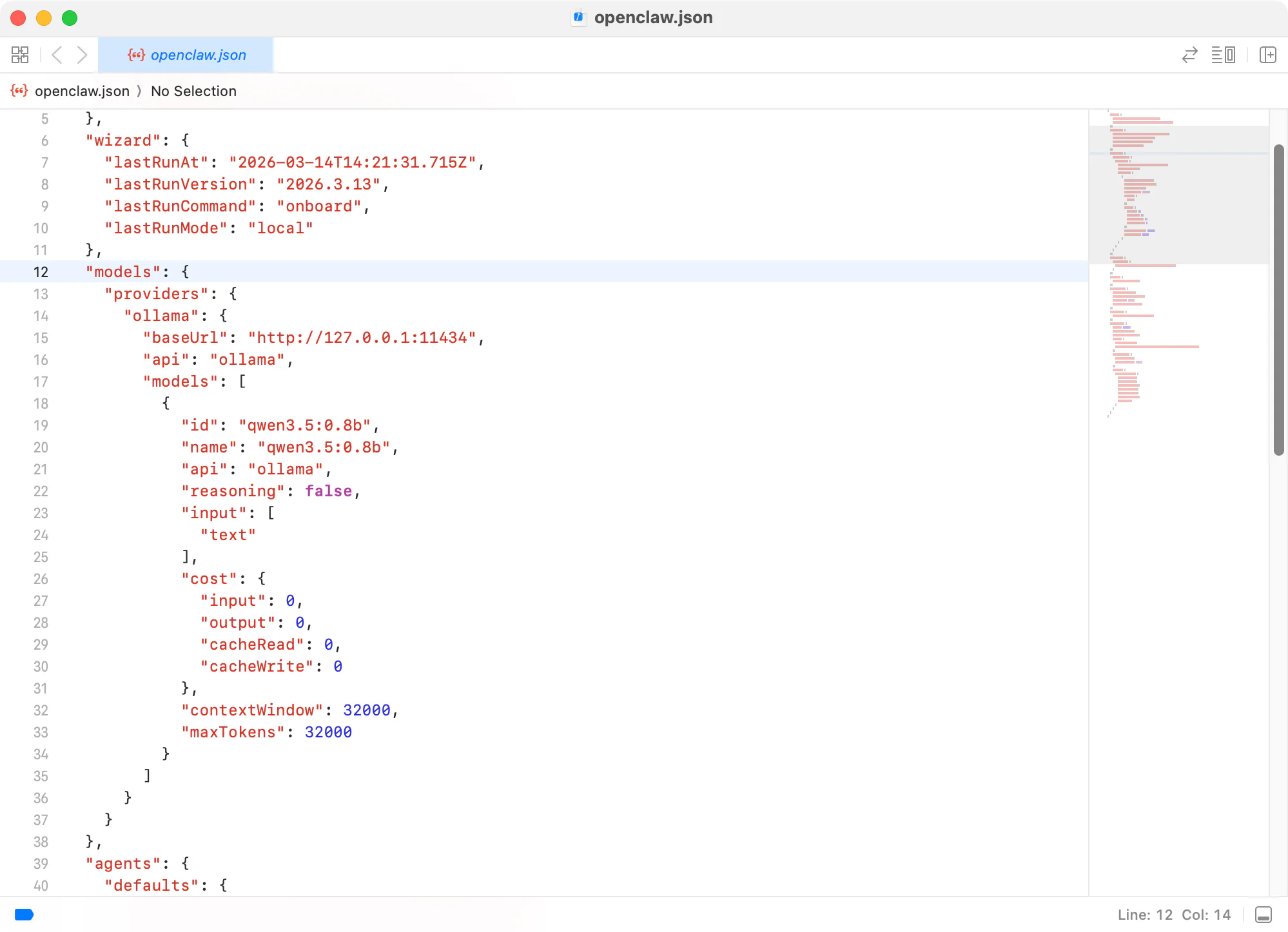
Task: Click the JSON file icon in breadcrumb
Action: (x=19, y=91)
